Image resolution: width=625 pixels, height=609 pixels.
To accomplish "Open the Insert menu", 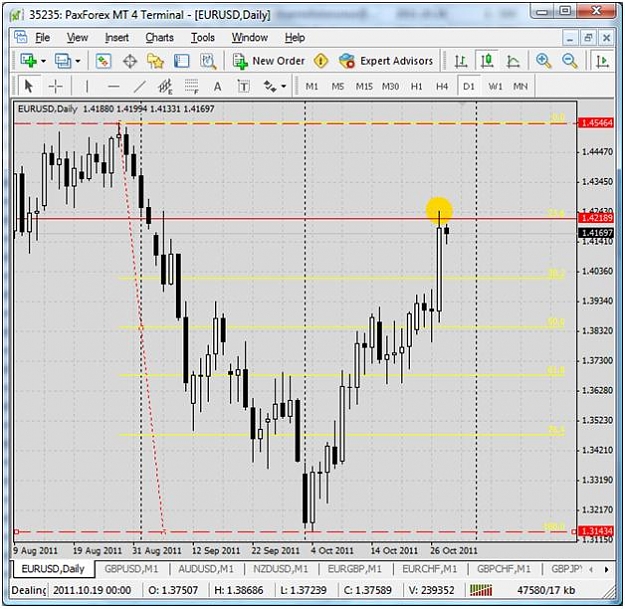I will tap(117, 37).
